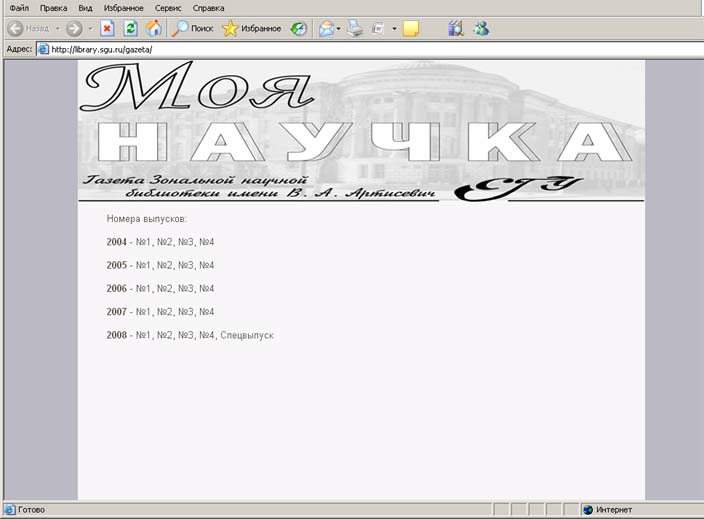Image resolution: width=704 pixels, height=519 pixels.
Task: Print the page with printer icon
Action: point(355,29)
